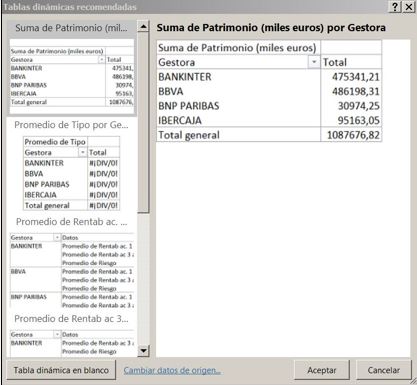Open Gestora dropdown in Suma de Patrimonio thumbnail

(x=101, y=60)
